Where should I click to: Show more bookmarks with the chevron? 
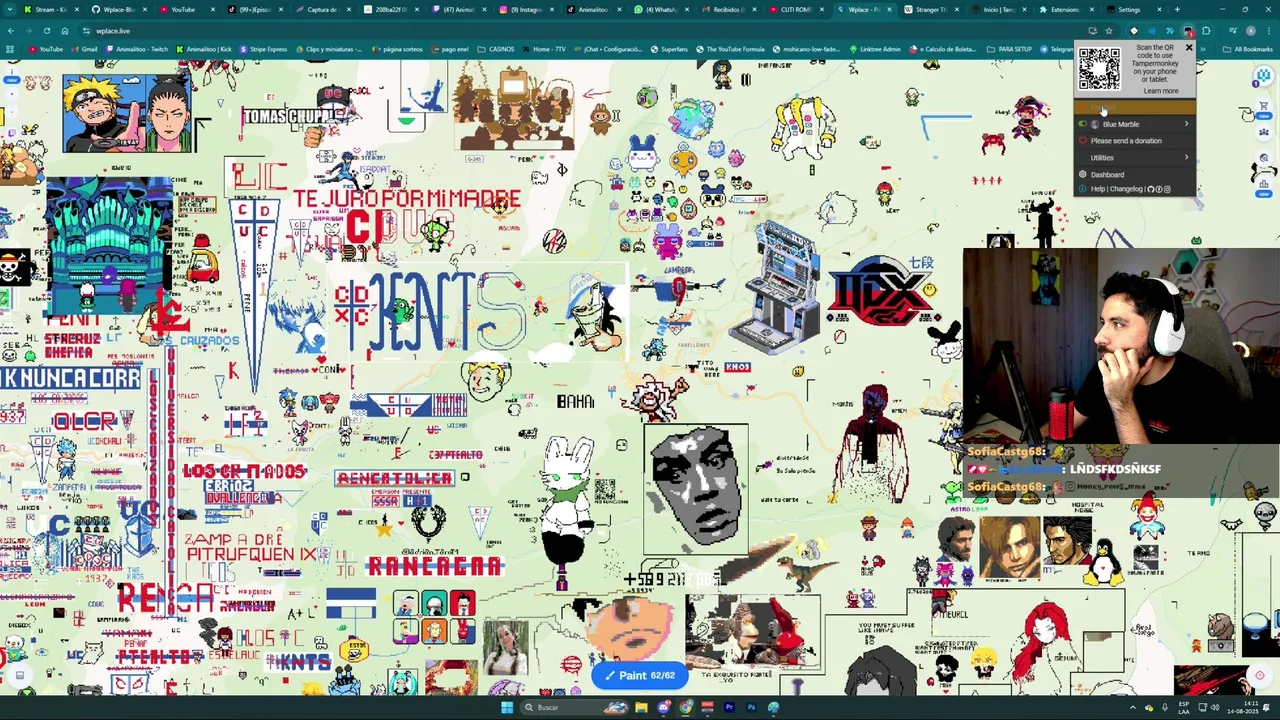click(1203, 49)
